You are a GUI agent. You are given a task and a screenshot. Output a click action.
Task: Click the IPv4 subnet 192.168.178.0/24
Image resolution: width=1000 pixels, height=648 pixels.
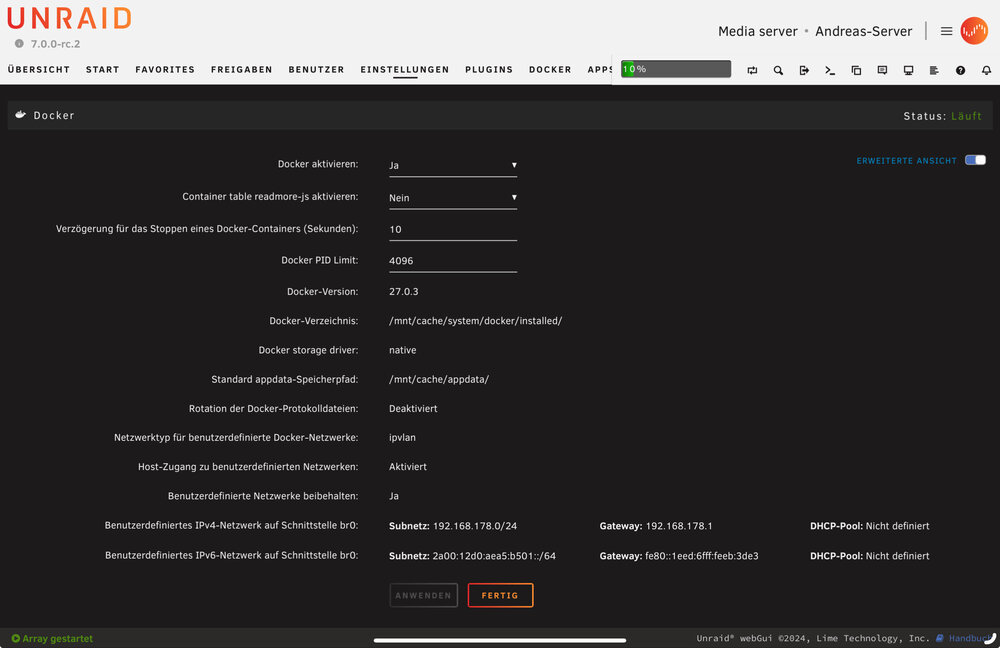point(475,526)
